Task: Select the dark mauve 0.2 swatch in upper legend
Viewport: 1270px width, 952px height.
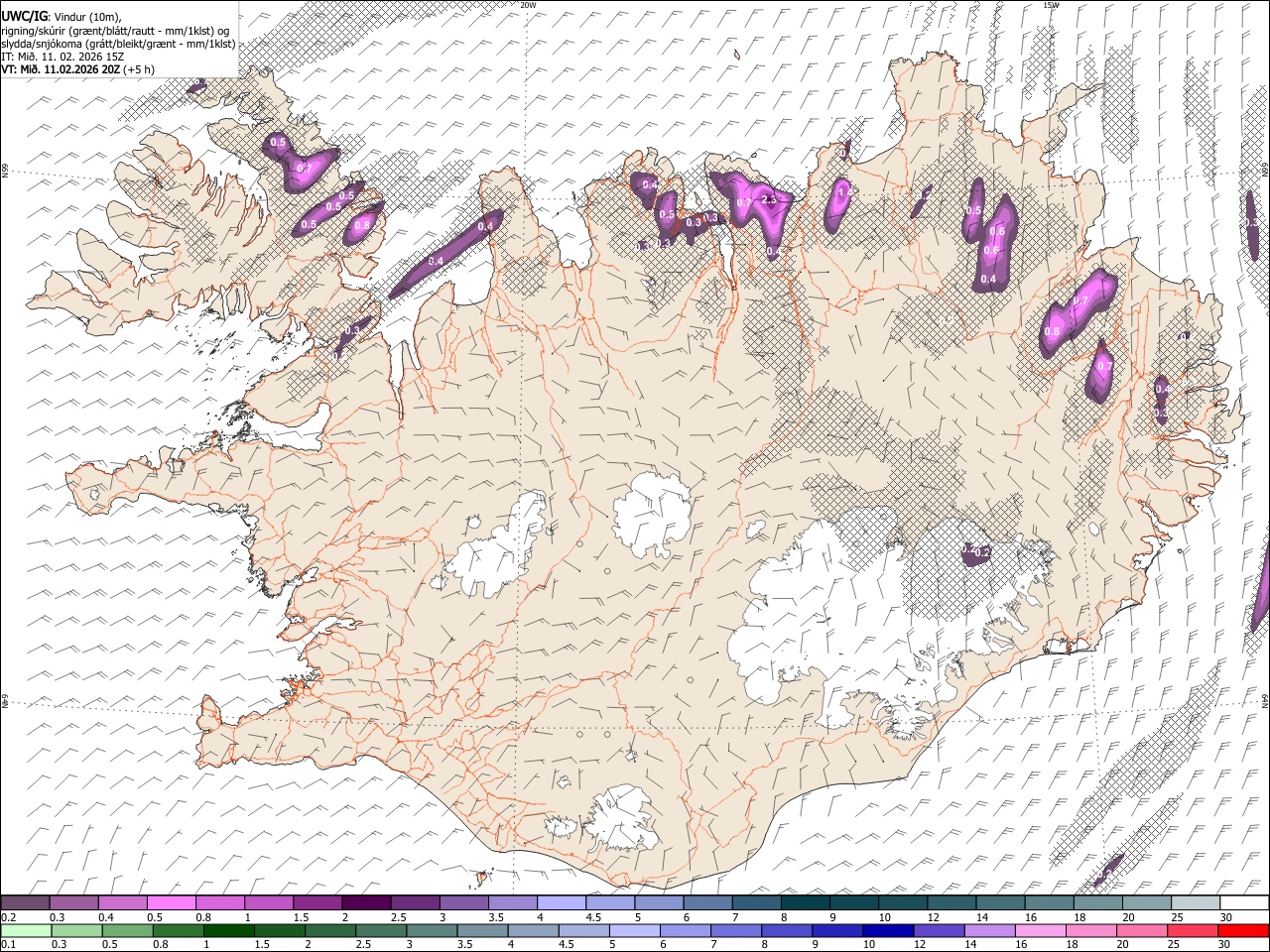Action: pyautogui.click(x=25, y=903)
